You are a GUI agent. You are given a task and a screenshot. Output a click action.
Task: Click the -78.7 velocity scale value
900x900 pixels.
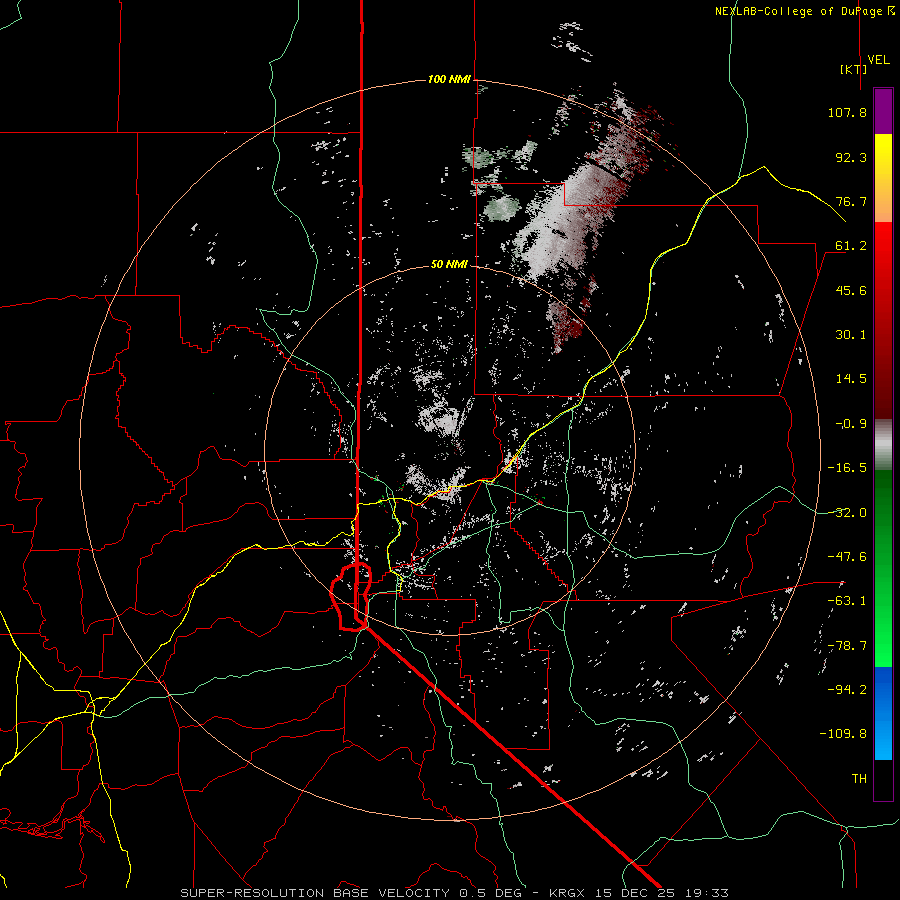(847, 646)
